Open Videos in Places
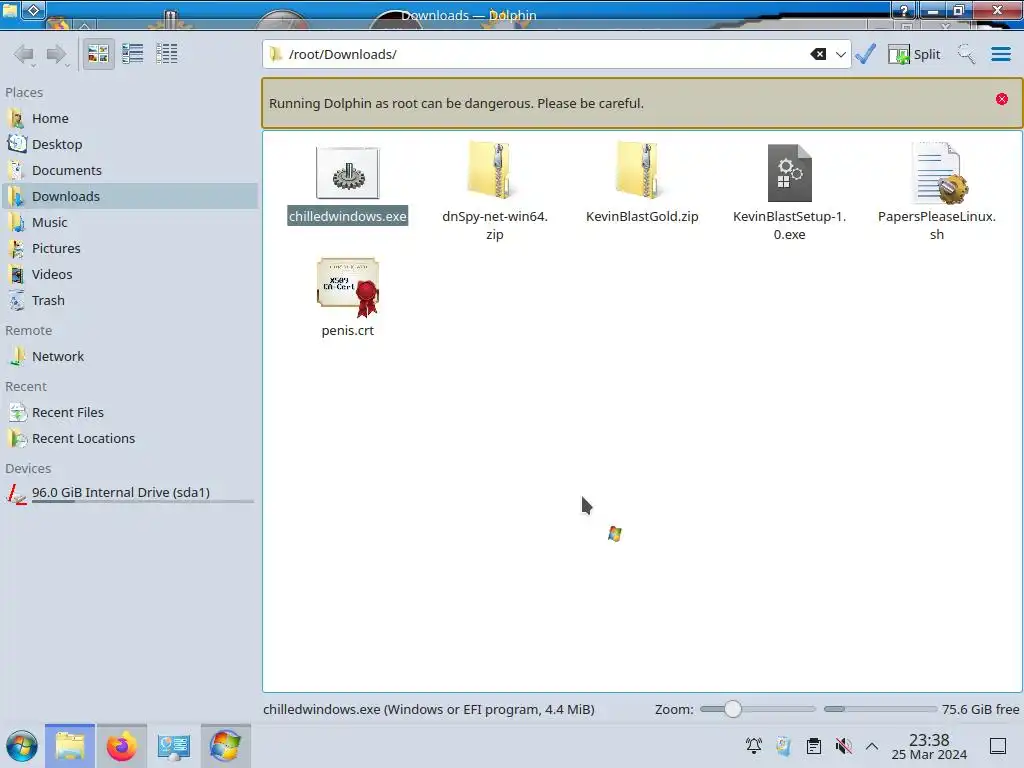This screenshot has height=768, width=1024. click(131, 275)
